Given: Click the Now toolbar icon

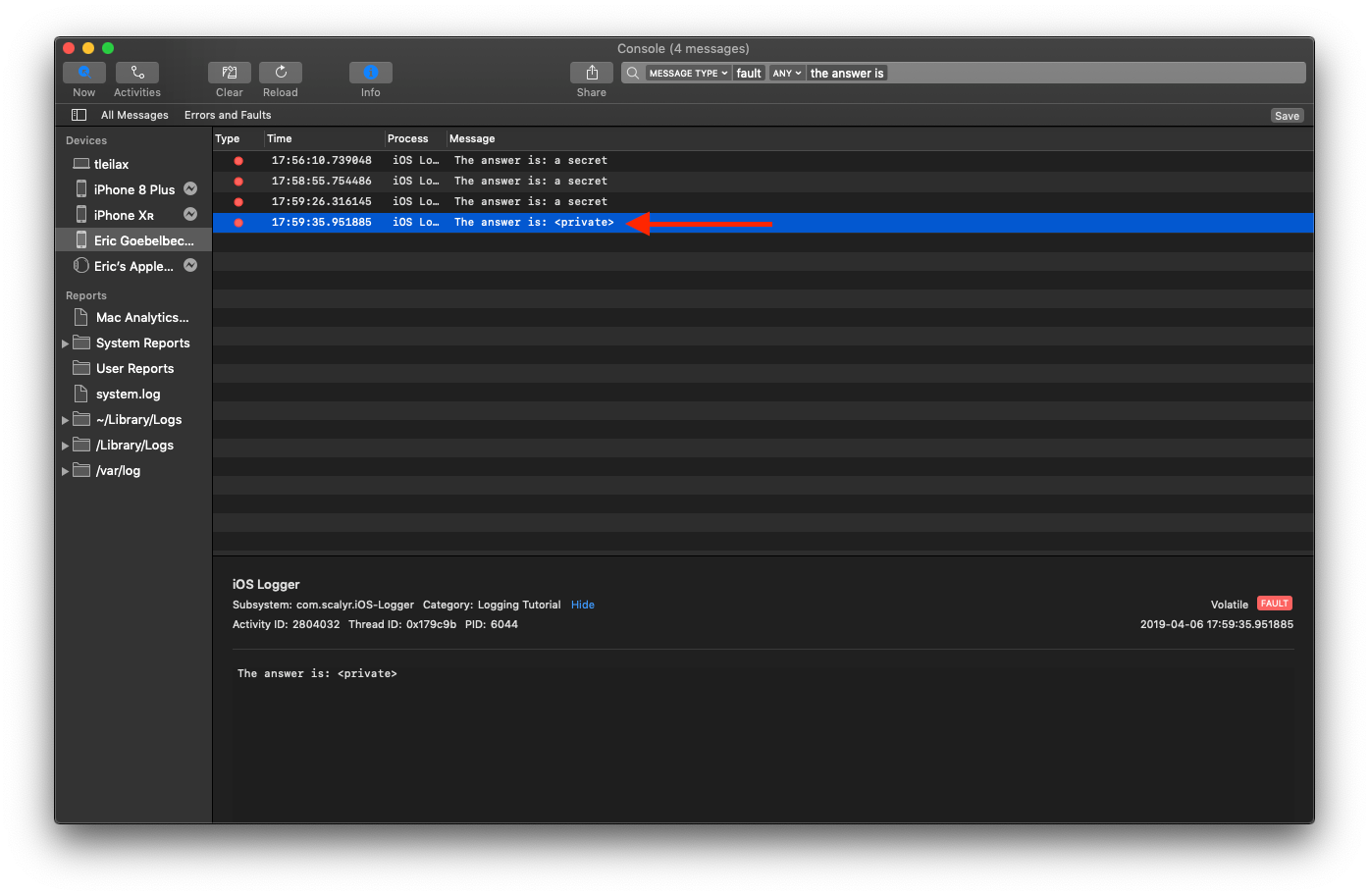Looking at the screenshot, I should [x=84, y=73].
